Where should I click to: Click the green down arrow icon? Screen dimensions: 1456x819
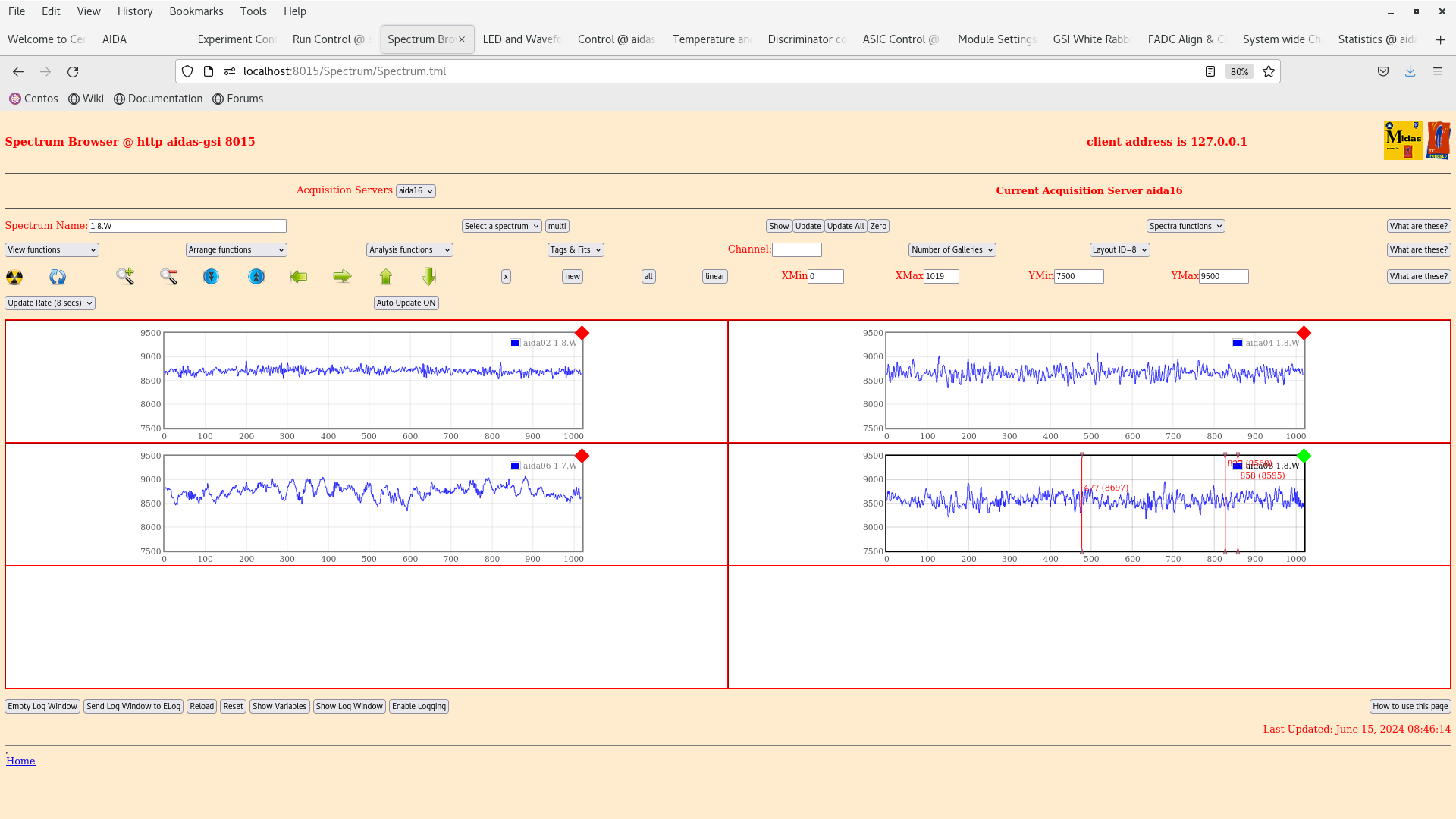click(429, 276)
